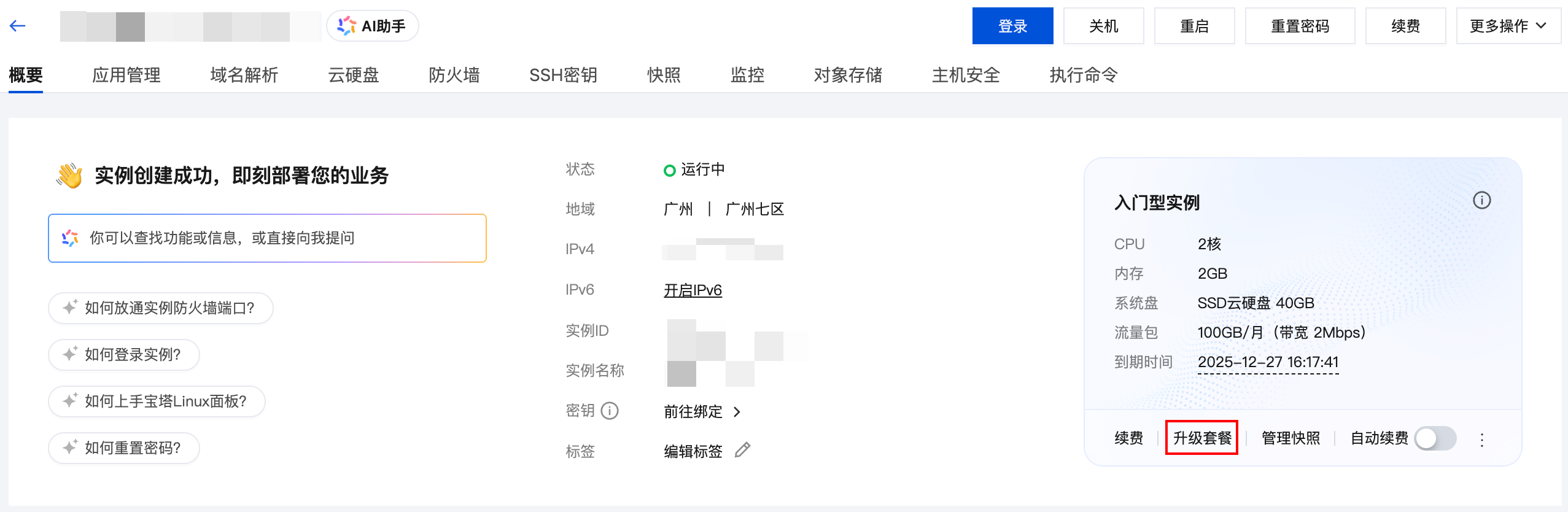Viewport: 1568px width, 512px height.
Task: Switch to the 防火墙 tab
Action: coord(454,75)
